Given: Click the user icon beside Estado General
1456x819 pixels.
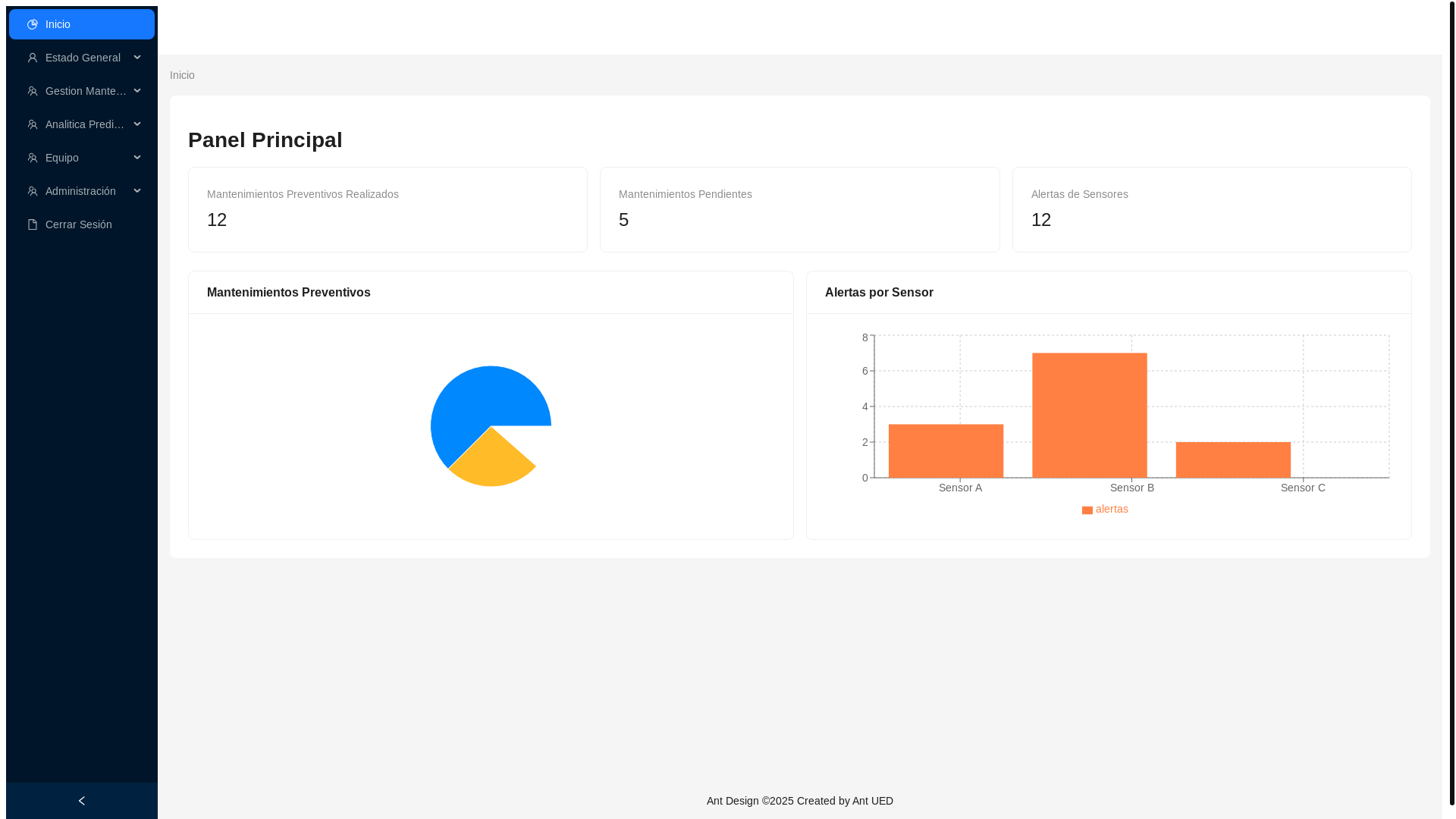Looking at the screenshot, I should pyautogui.click(x=33, y=58).
